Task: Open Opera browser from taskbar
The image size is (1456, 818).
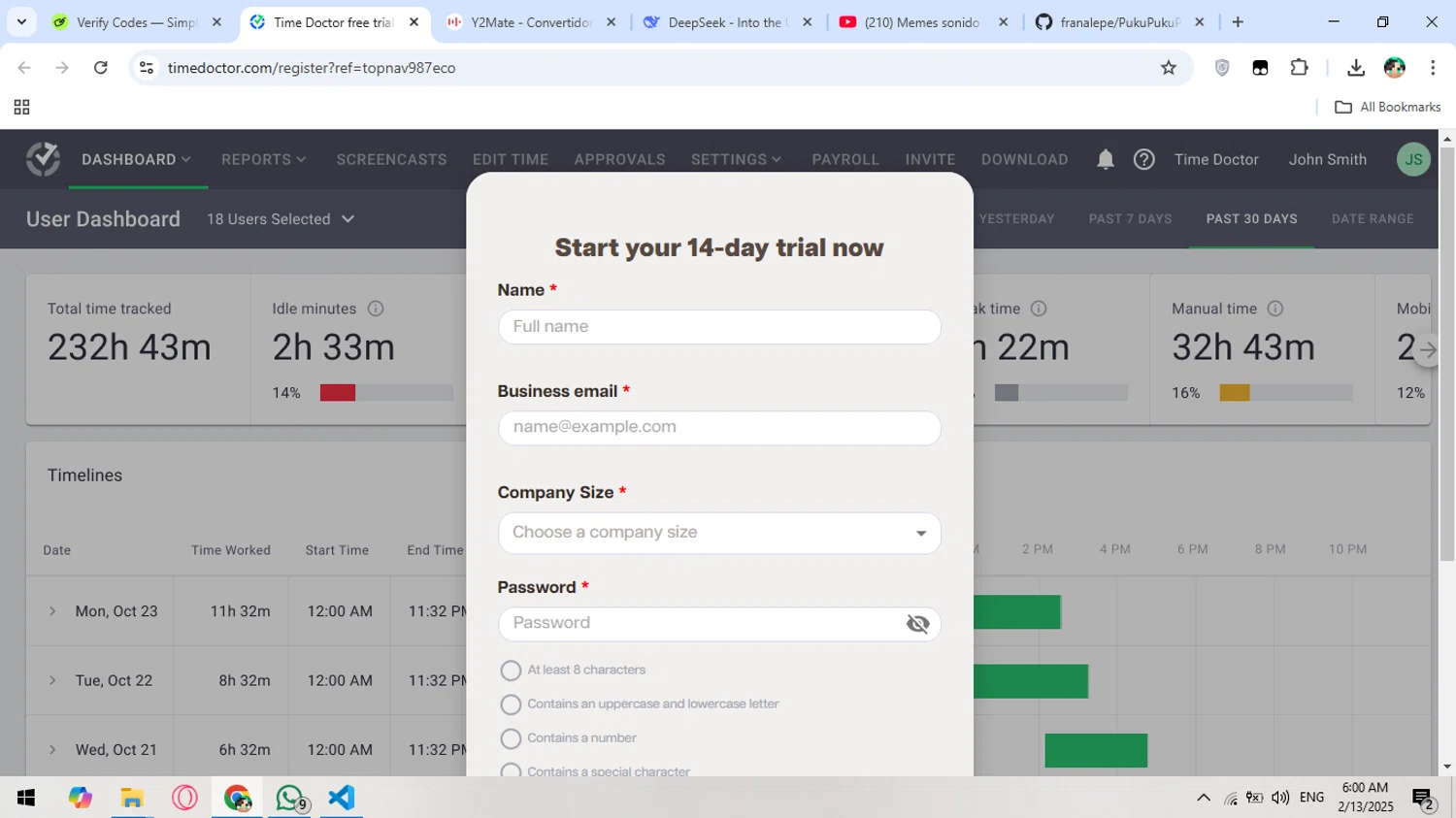Action: tap(184, 798)
